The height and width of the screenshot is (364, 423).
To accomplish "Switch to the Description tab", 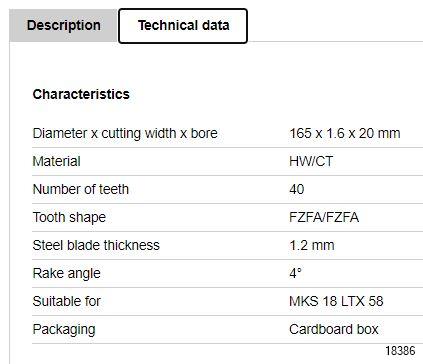I will click(64, 26).
